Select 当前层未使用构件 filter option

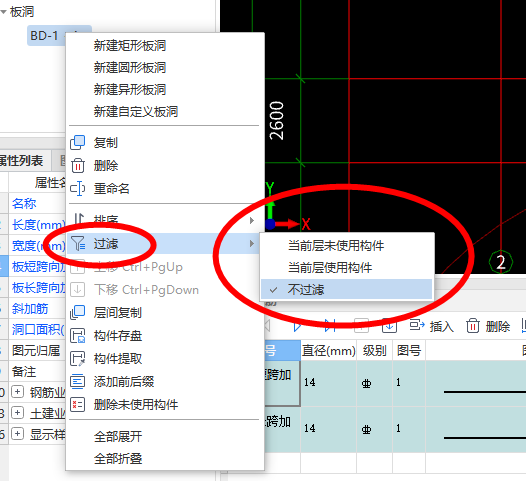[x=336, y=246]
